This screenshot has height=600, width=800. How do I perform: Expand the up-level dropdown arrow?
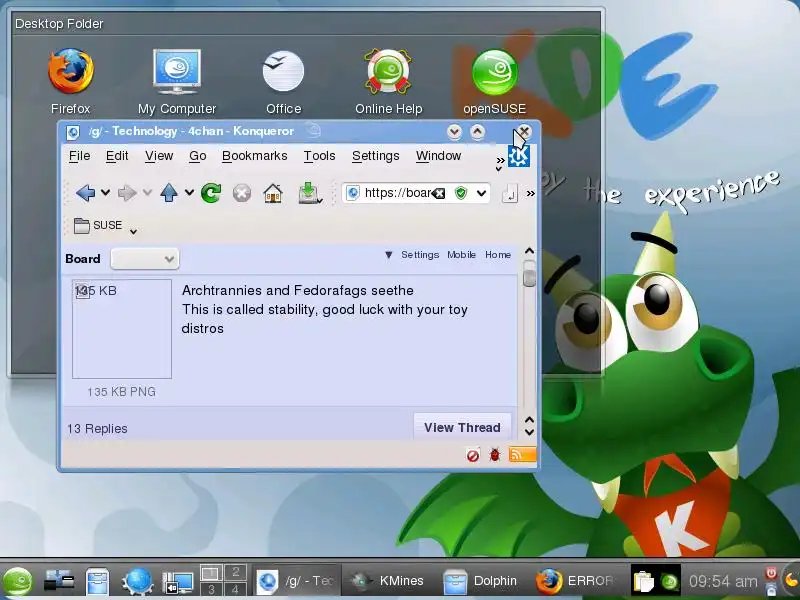189,193
